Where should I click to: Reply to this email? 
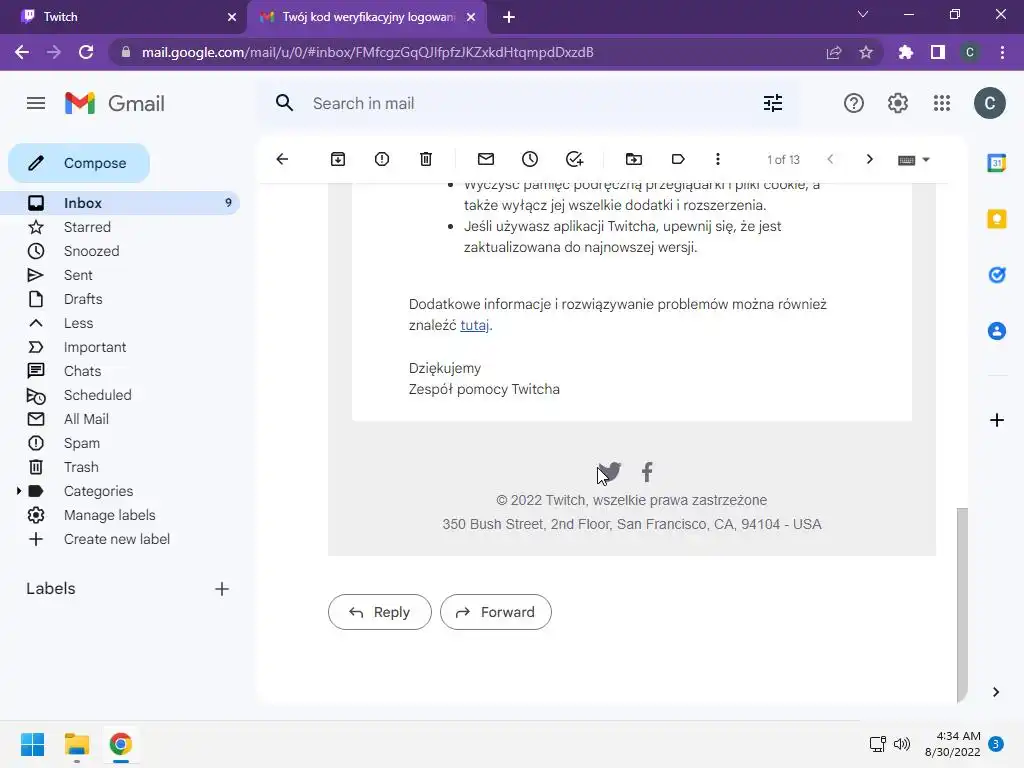(379, 612)
